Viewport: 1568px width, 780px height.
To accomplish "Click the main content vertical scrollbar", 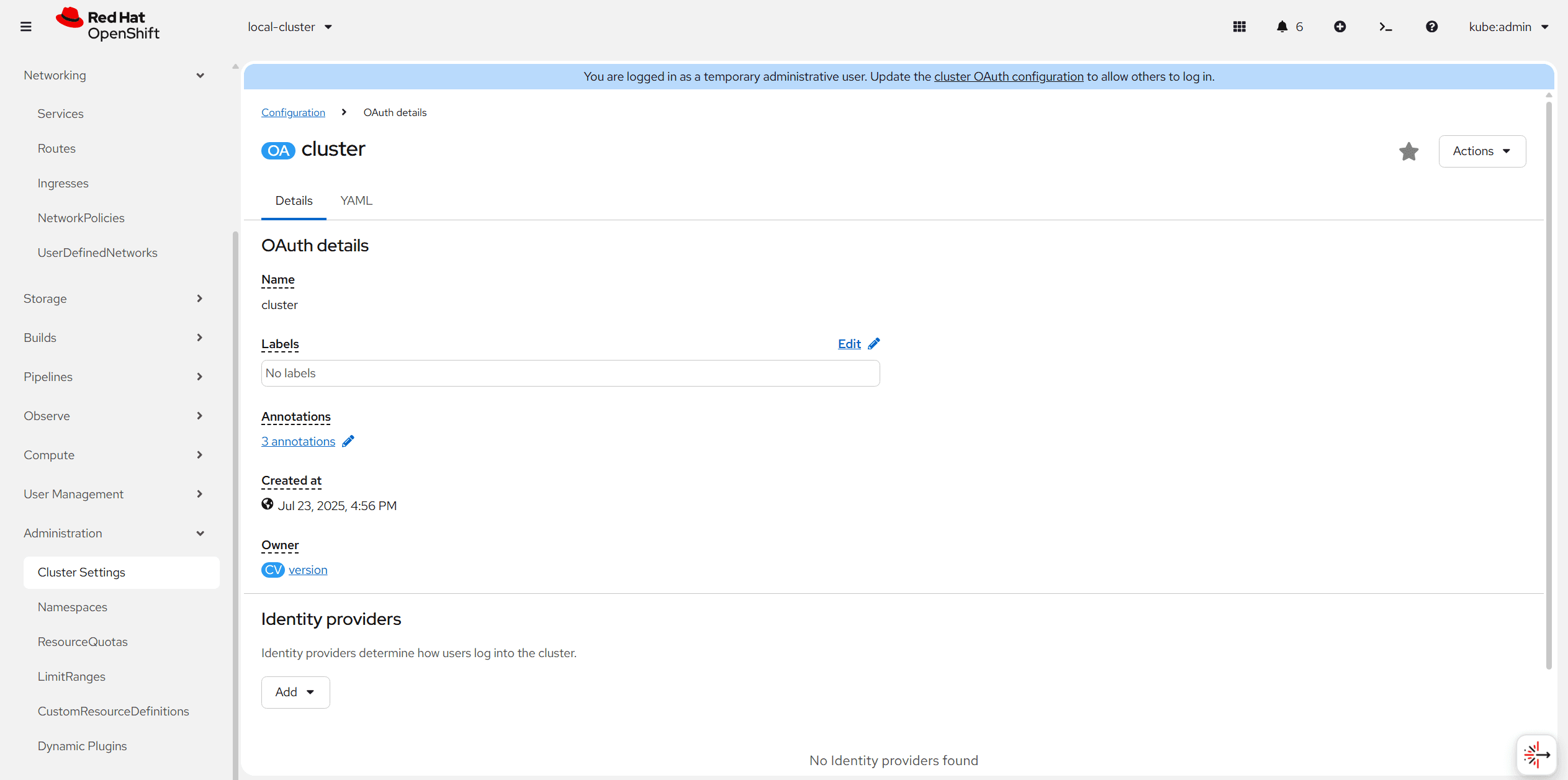I will coord(1549,385).
